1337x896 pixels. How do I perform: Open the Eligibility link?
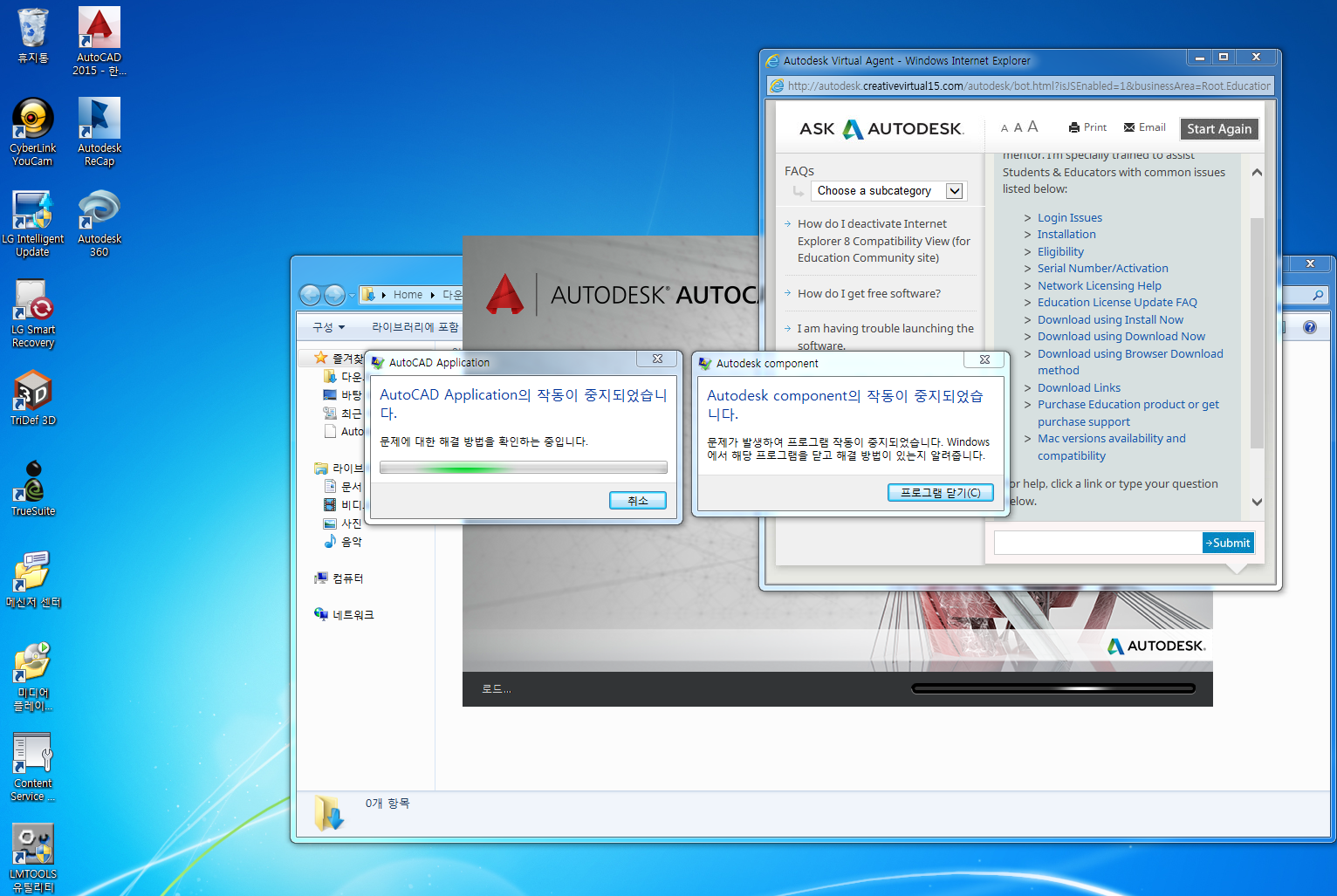click(1060, 252)
